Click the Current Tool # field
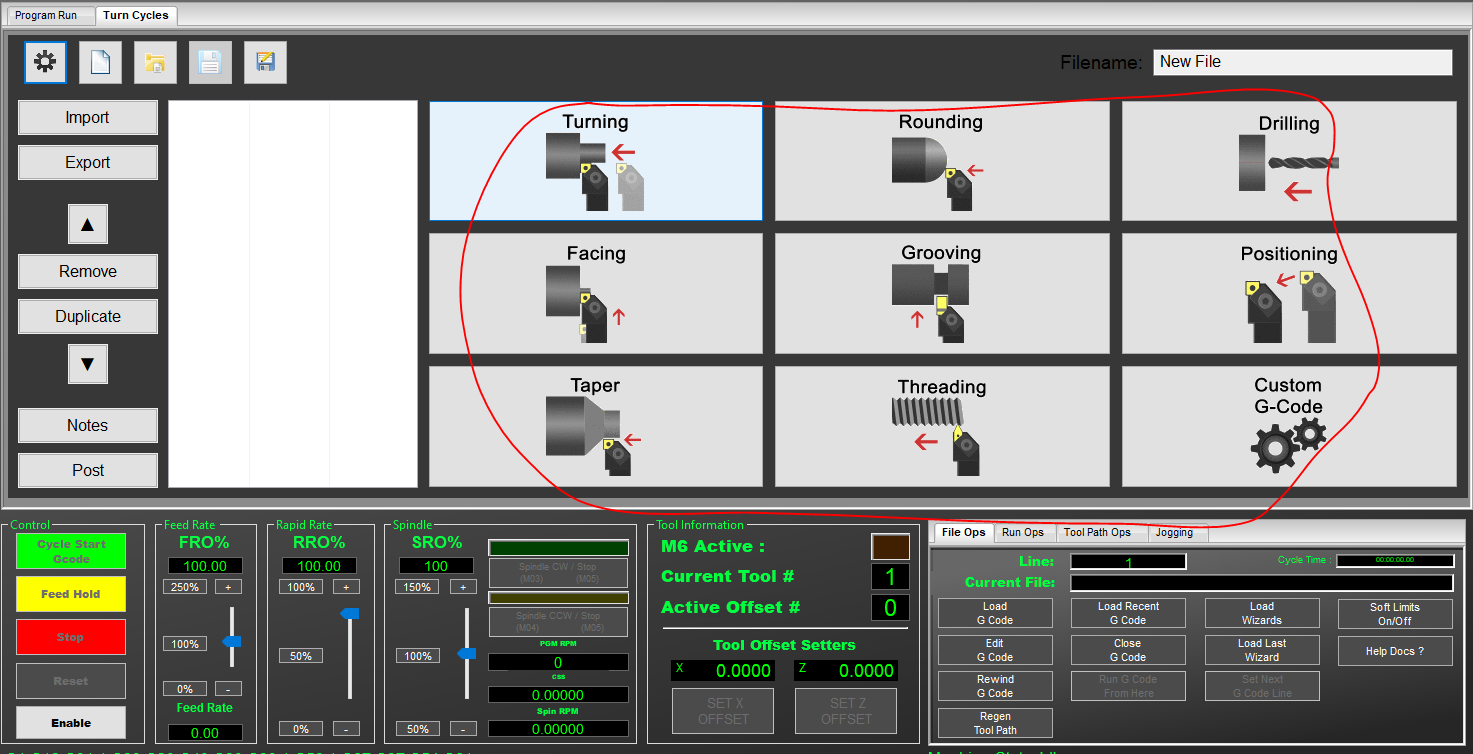 pyautogui.click(x=889, y=577)
